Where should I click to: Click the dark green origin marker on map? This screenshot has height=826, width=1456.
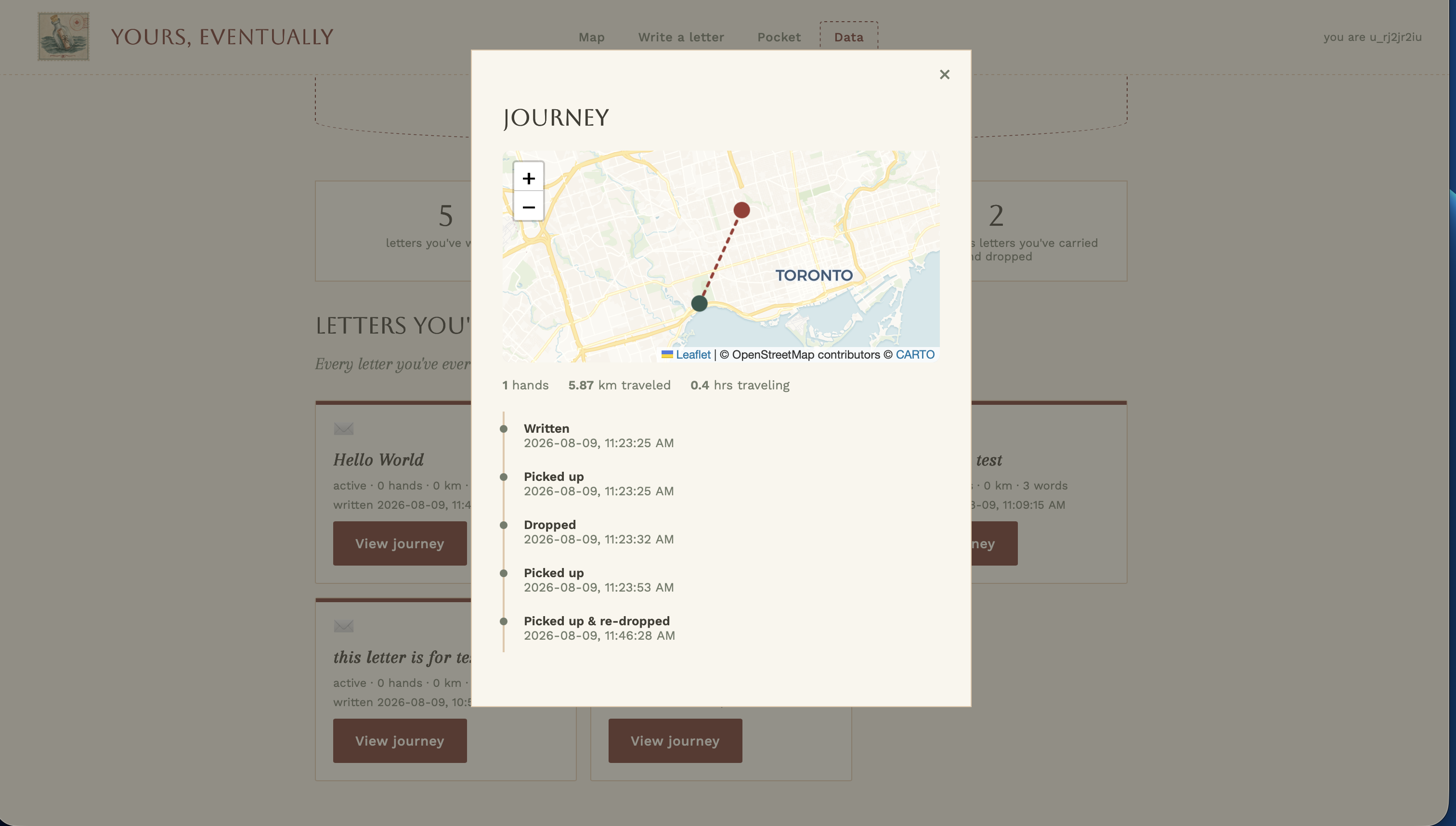(699, 304)
